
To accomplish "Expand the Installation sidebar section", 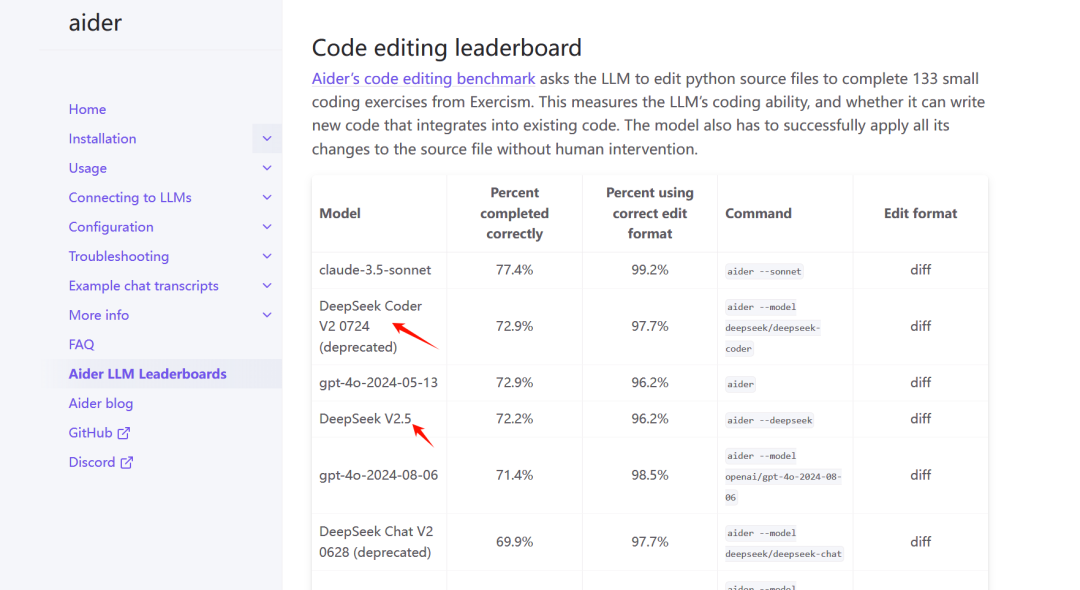I will [267, 139].
